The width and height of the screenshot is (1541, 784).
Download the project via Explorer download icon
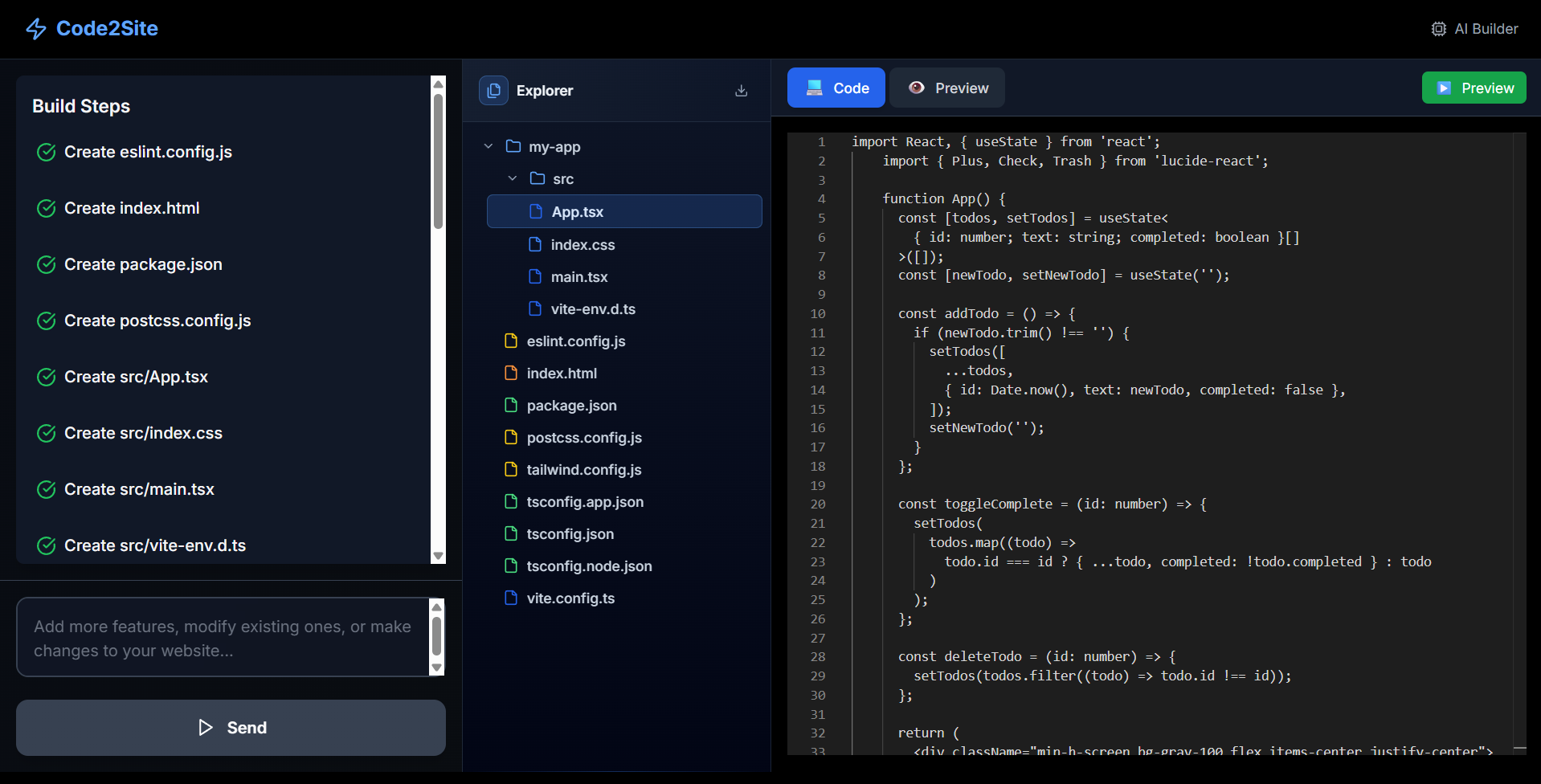click(742, 91)
